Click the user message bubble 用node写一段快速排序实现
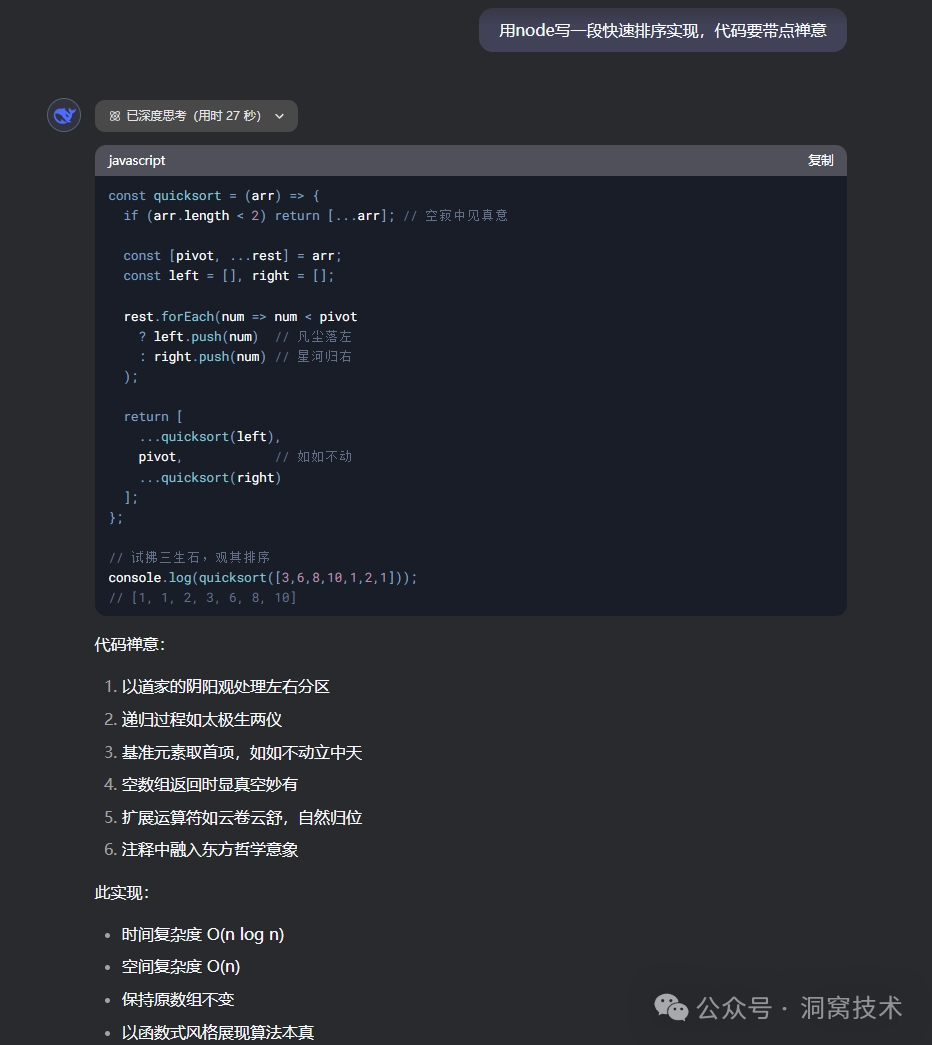Screen dimensions: 932x1045 point(663,30)
